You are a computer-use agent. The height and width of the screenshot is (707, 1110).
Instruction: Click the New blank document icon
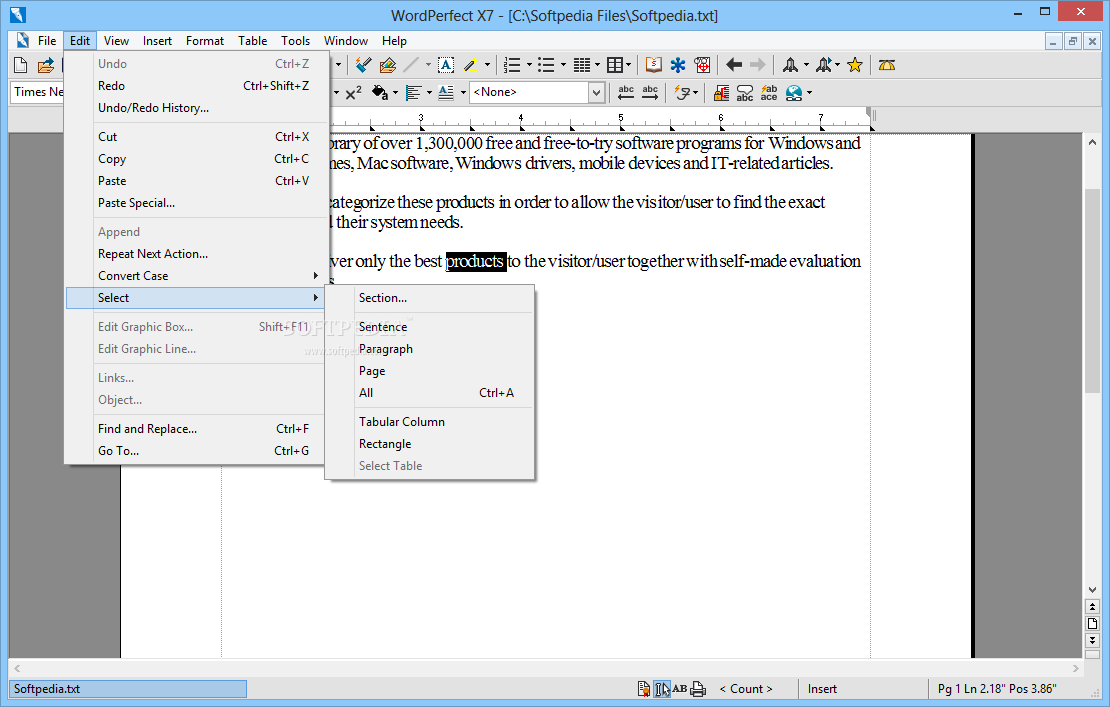(x=21, y=65)
